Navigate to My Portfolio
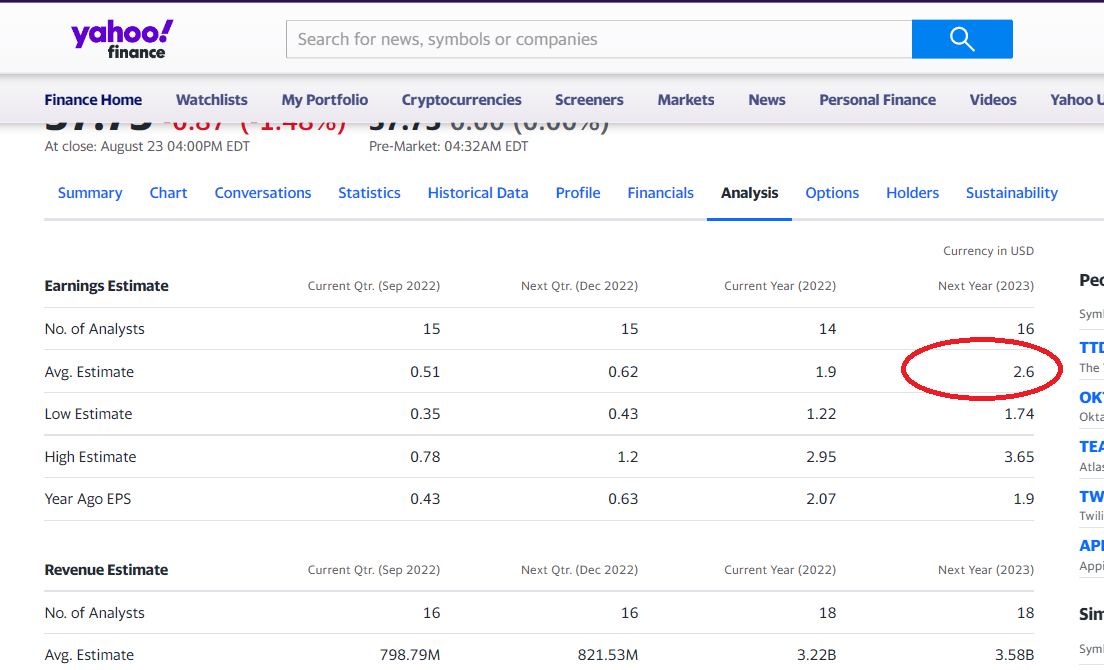The height and width of the screenshot is (670, 1104). pyautogui.click(x=324, y=99)
